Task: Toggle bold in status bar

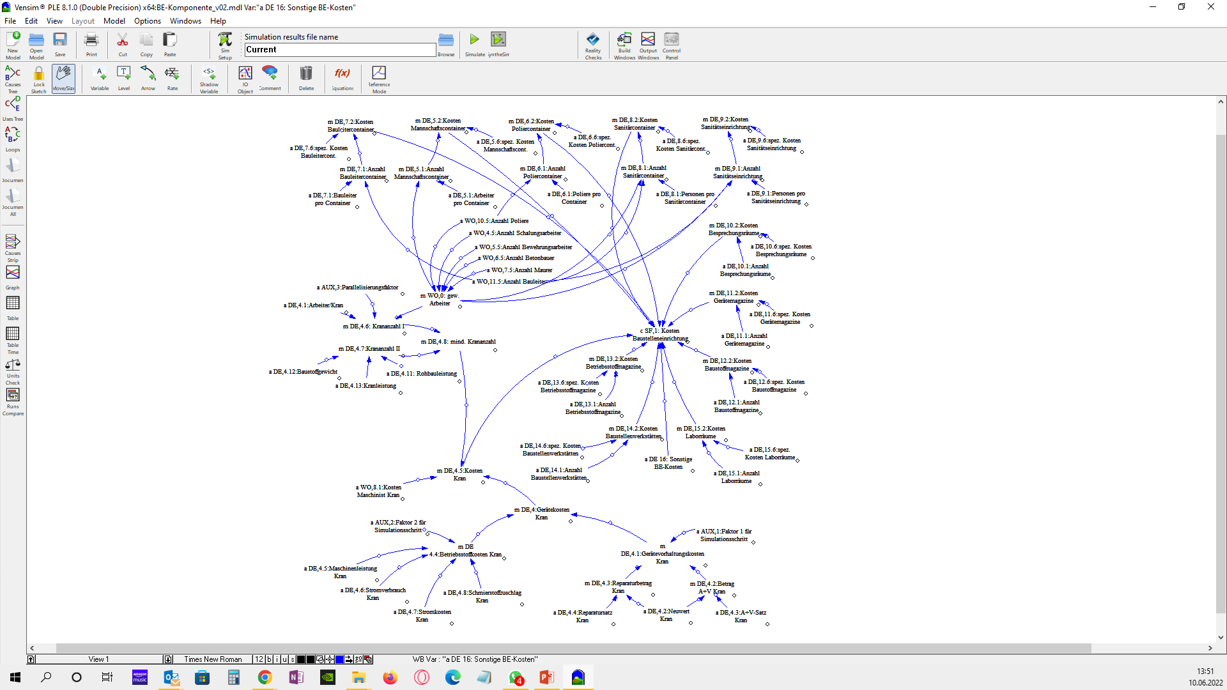Action: click(269, 660)
